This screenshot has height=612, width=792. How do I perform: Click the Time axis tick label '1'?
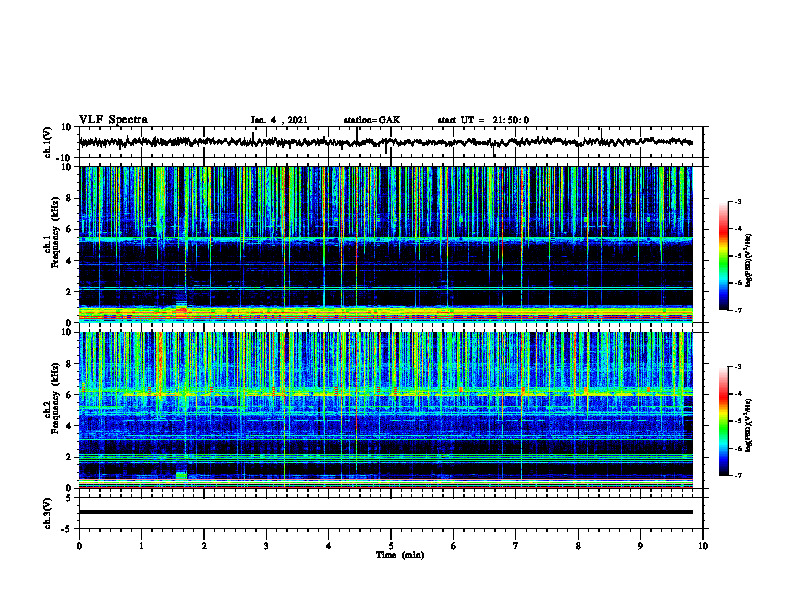click(141, 546)
